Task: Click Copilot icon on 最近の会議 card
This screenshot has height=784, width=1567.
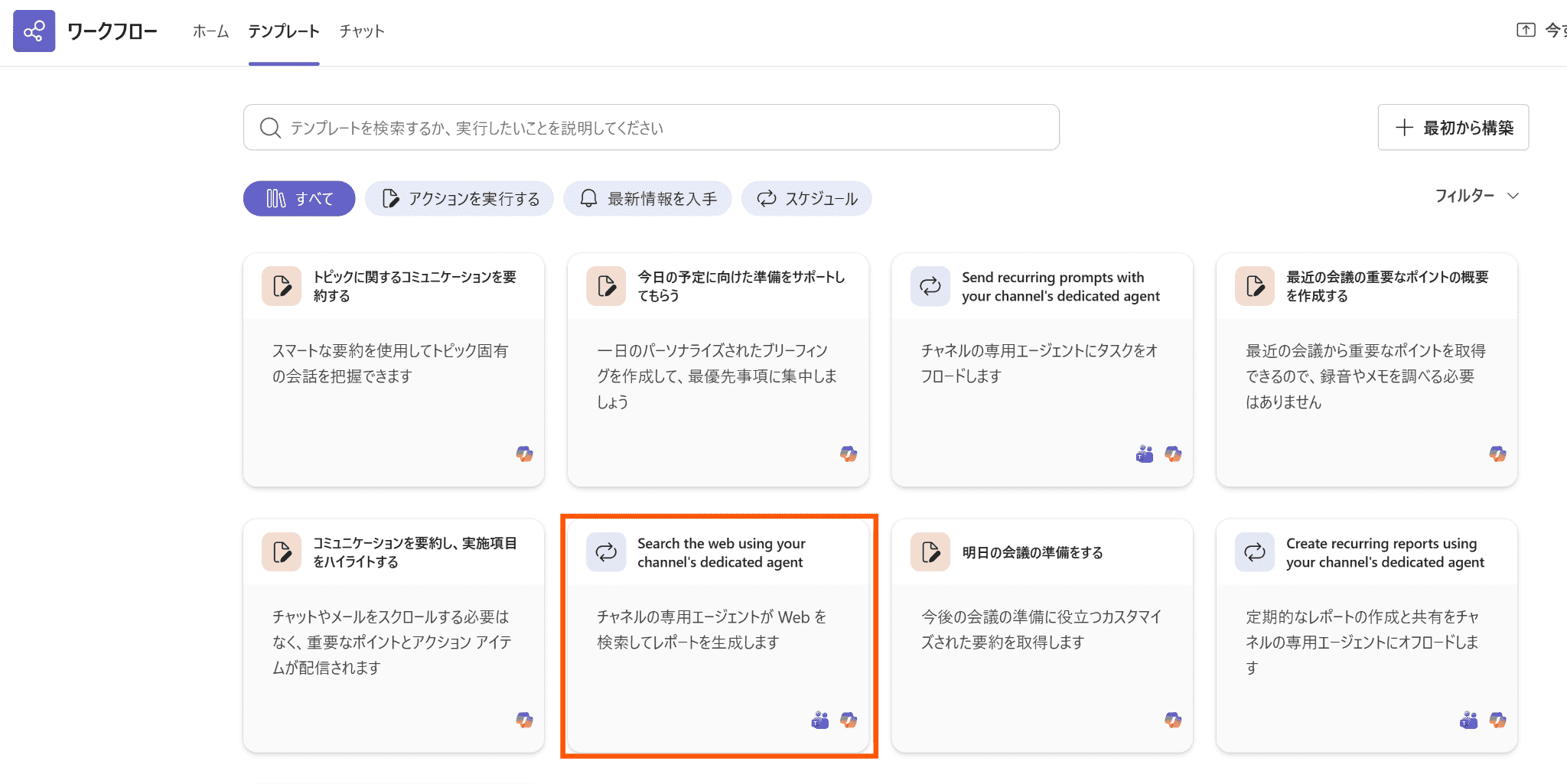Action: pyautogui.click(x=1497, y=454)
